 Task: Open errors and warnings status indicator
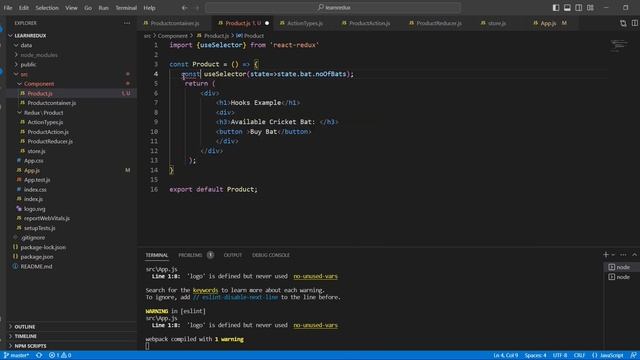[x=60, y=355]
